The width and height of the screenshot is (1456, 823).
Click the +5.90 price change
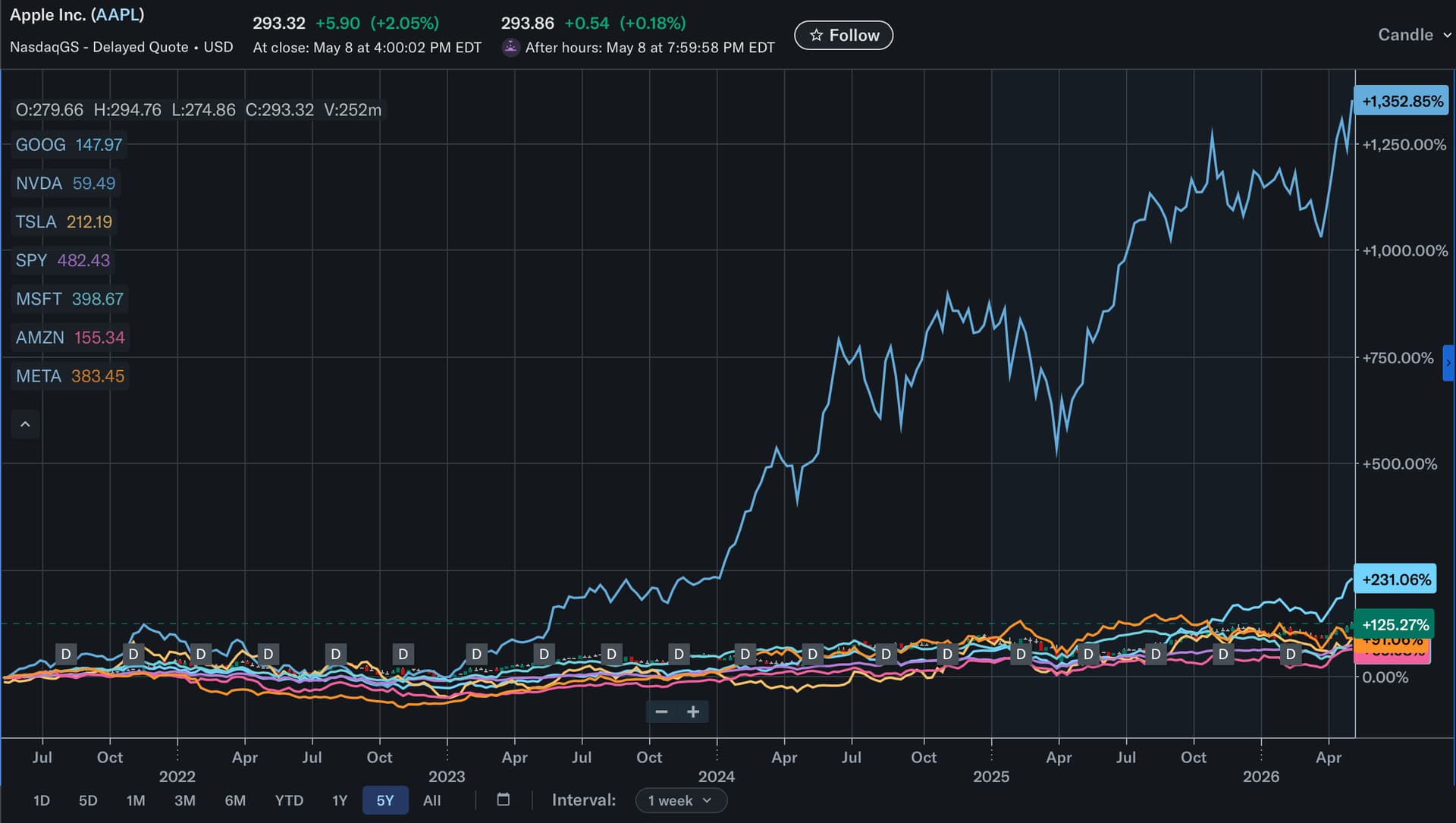pos(337,24)
